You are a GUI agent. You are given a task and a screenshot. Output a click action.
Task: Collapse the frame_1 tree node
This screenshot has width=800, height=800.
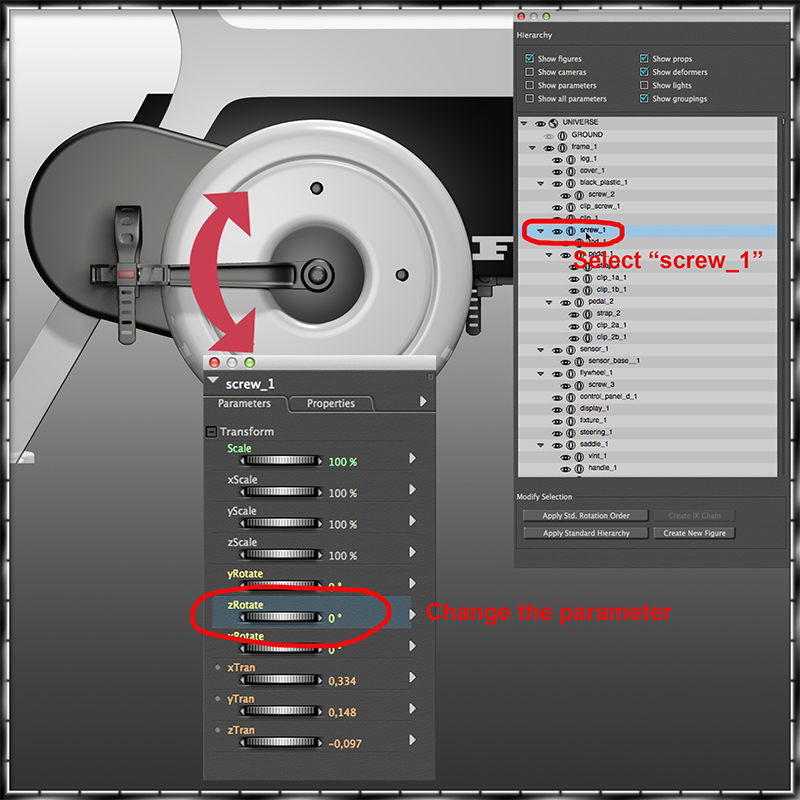point(532,147)
